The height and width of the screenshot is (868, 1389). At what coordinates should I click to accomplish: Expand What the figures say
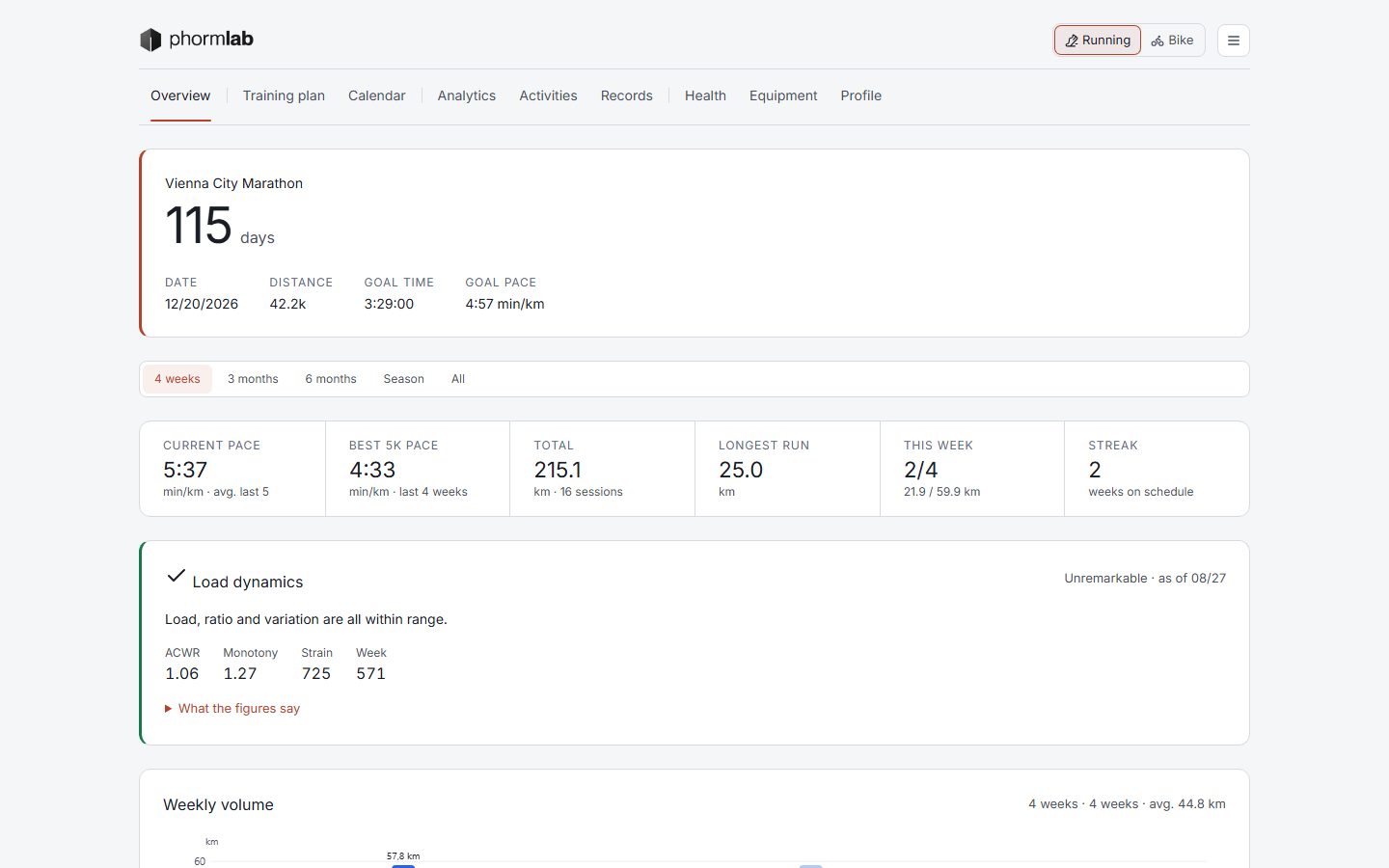pyautogui.click(x=232, y=708)
